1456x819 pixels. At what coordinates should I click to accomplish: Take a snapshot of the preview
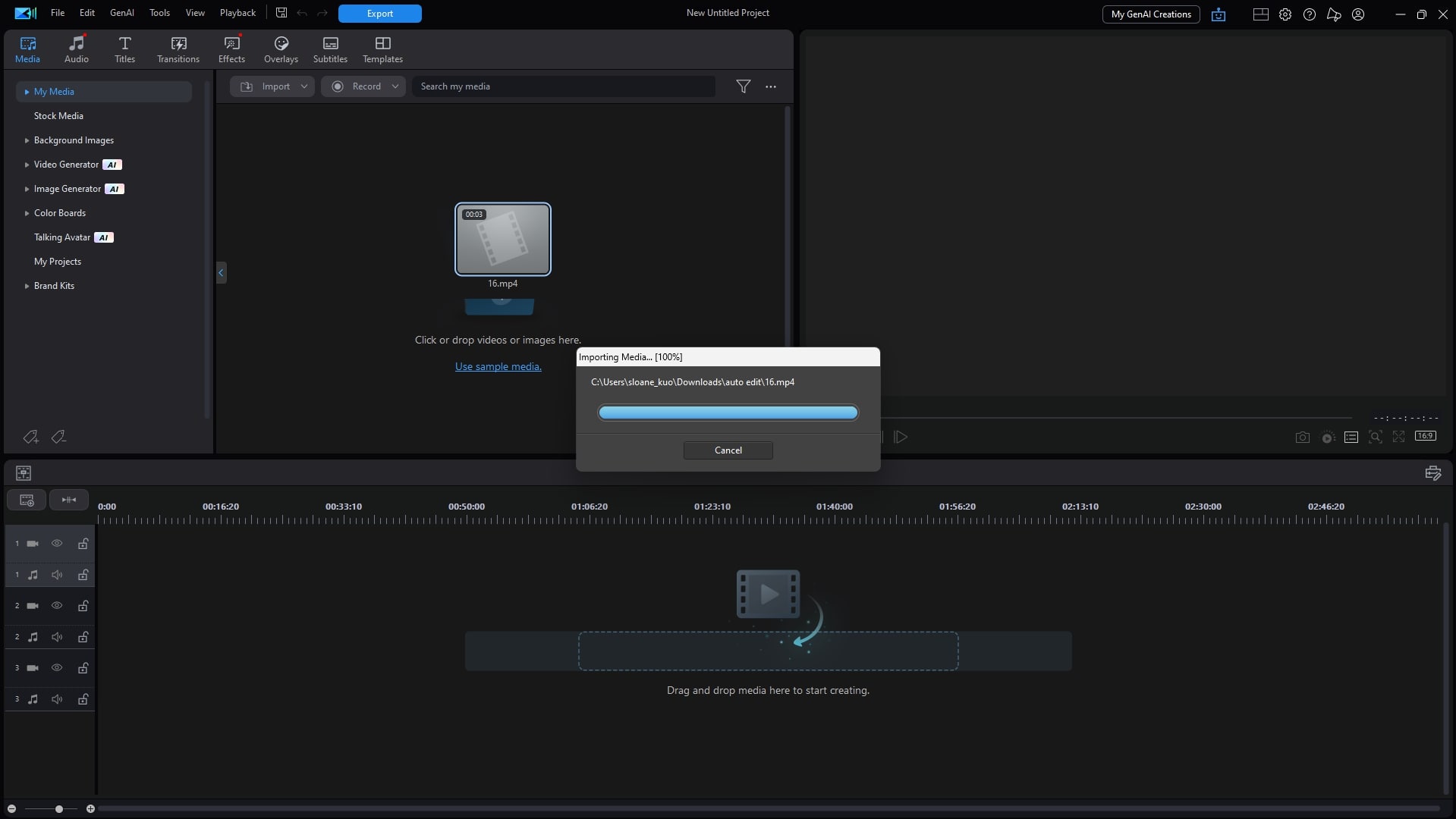(1302, 438)
